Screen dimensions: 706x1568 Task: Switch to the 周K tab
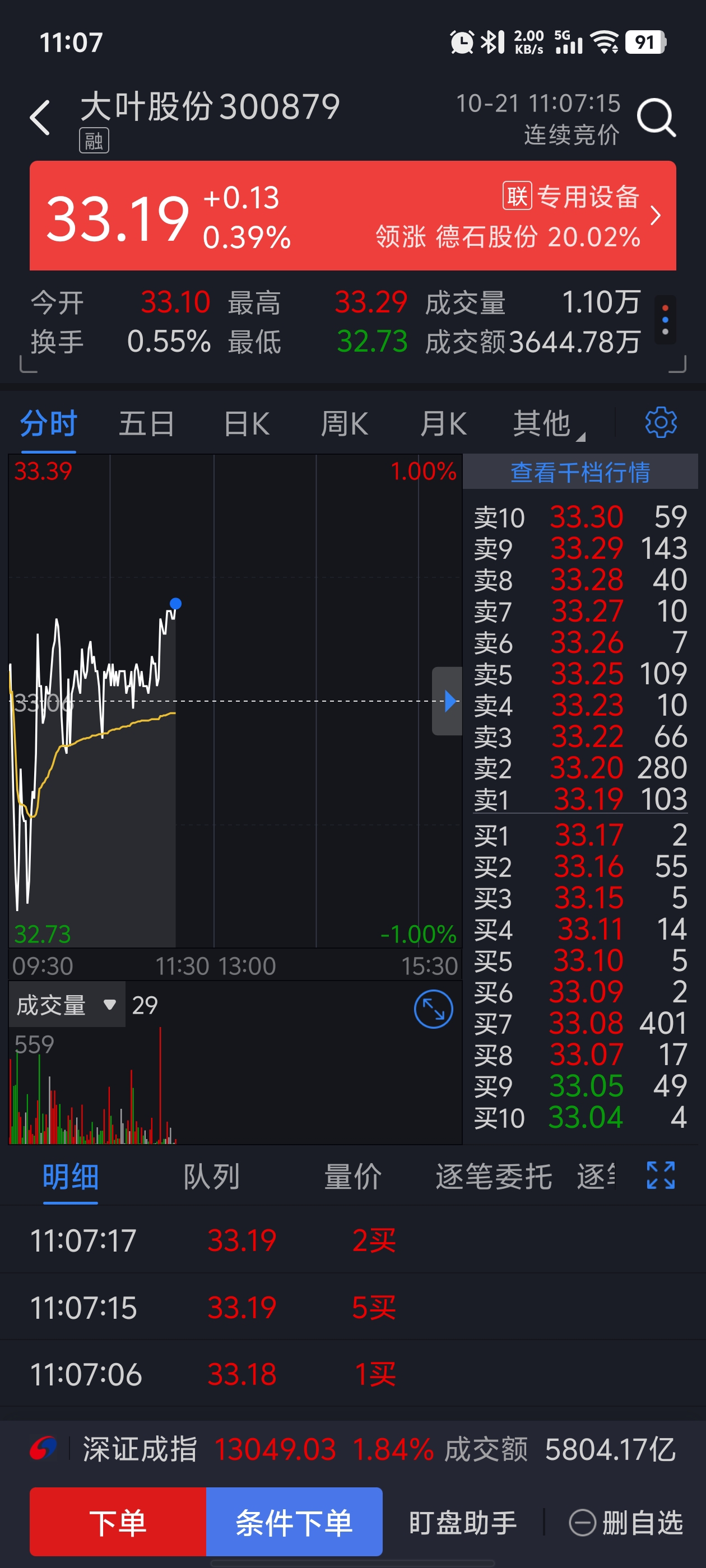(344, 424)
